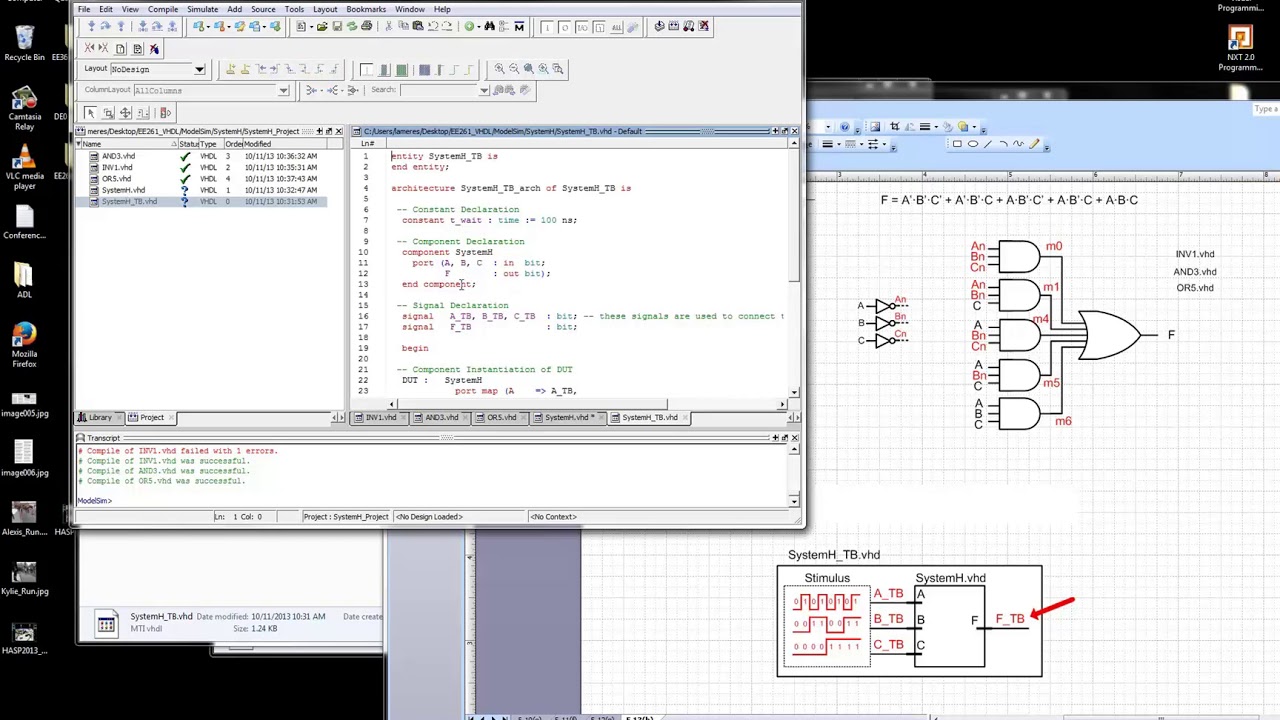Click the Transcript scrollbar down arrow

tap(794, 500)
